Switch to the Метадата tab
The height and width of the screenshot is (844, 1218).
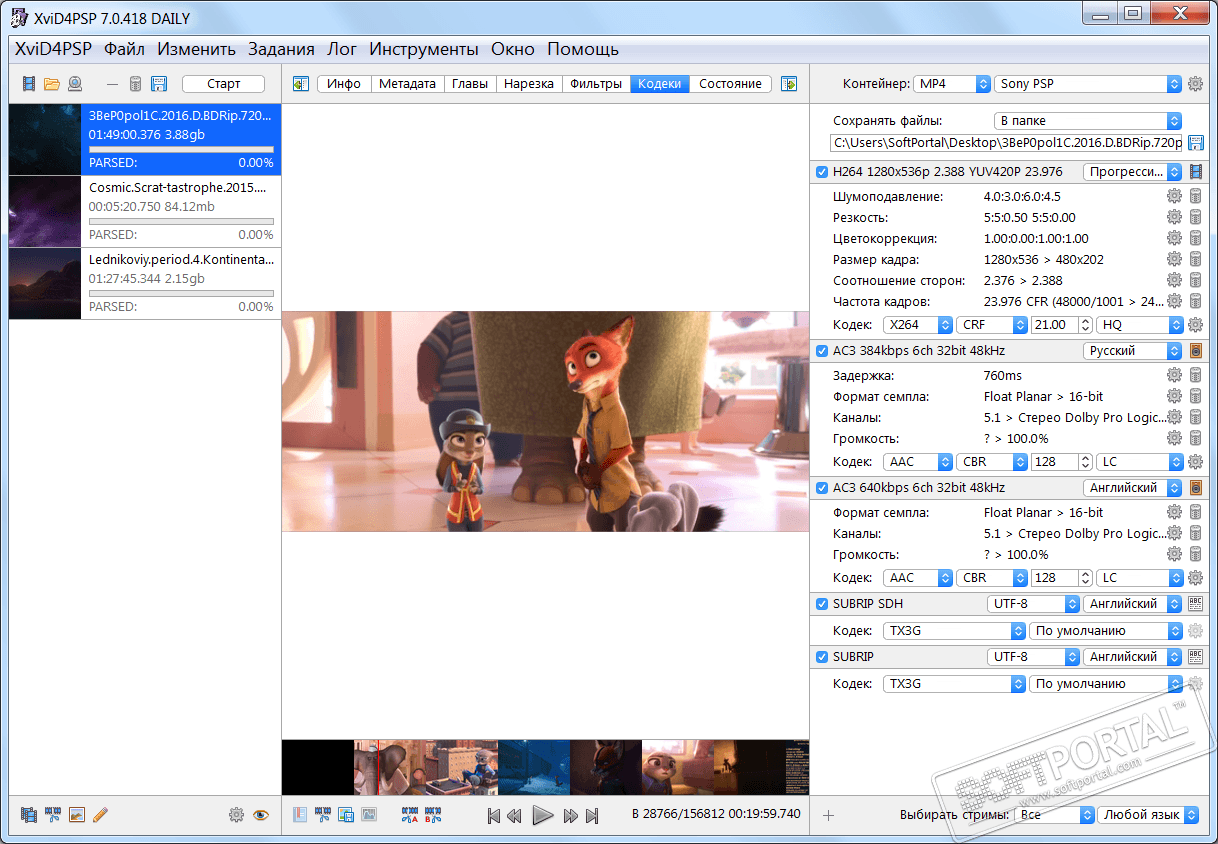click(x=407, y=84)
